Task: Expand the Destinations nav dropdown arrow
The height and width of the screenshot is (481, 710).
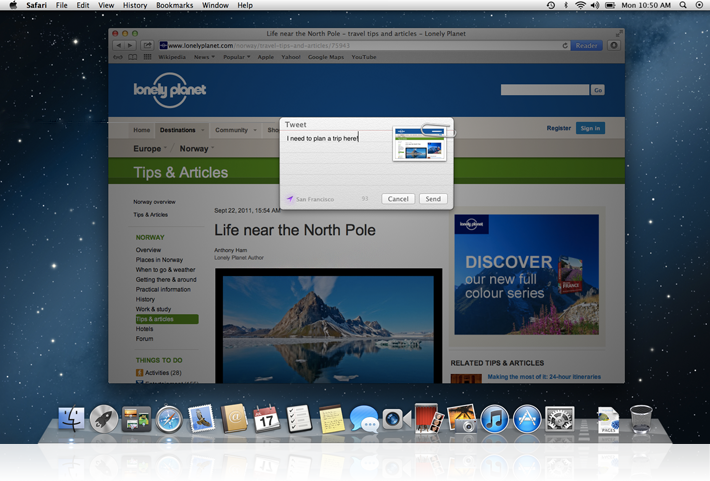Action: pos(202,130)
